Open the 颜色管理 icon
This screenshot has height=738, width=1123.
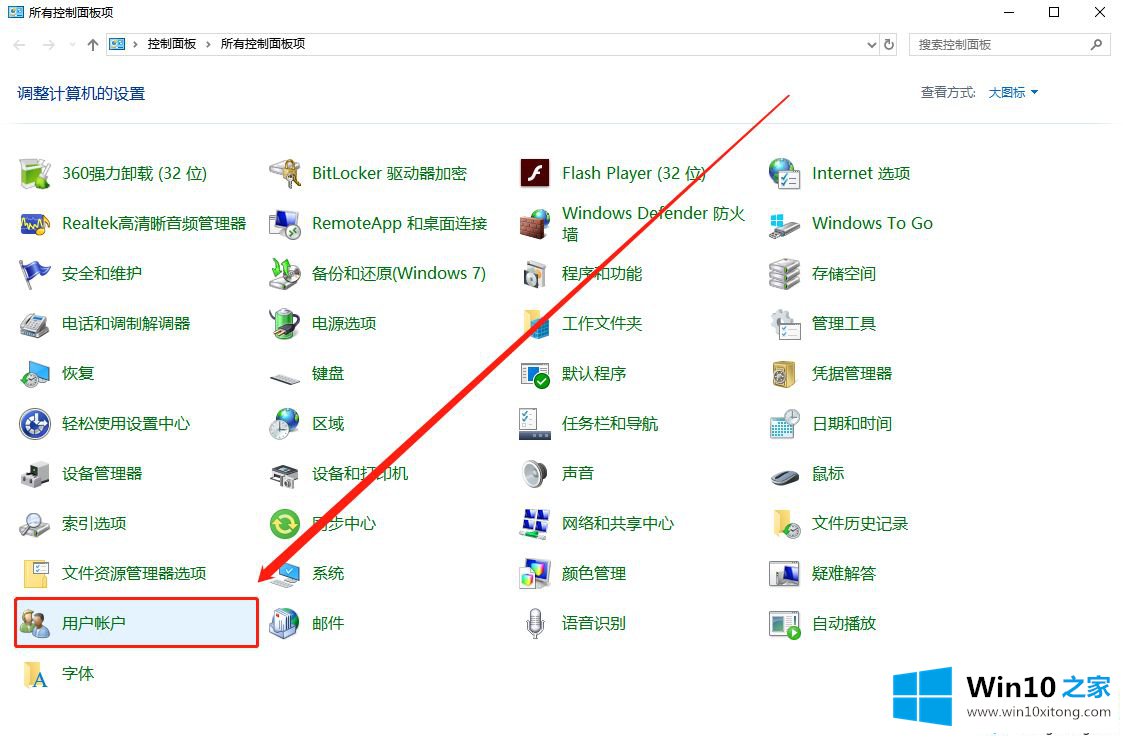click(535, 574)
